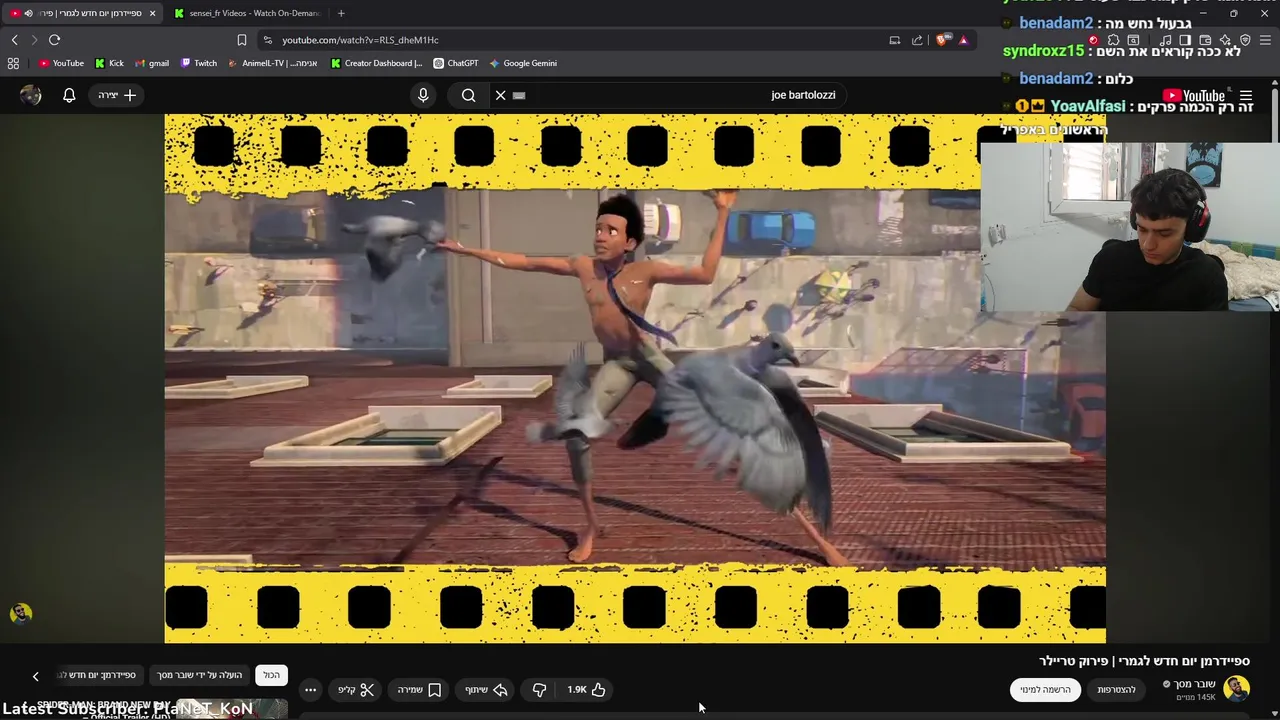Viewport: 1280px width, 720px height.
Task: Clear the search box text
Action: coord(500,95)
